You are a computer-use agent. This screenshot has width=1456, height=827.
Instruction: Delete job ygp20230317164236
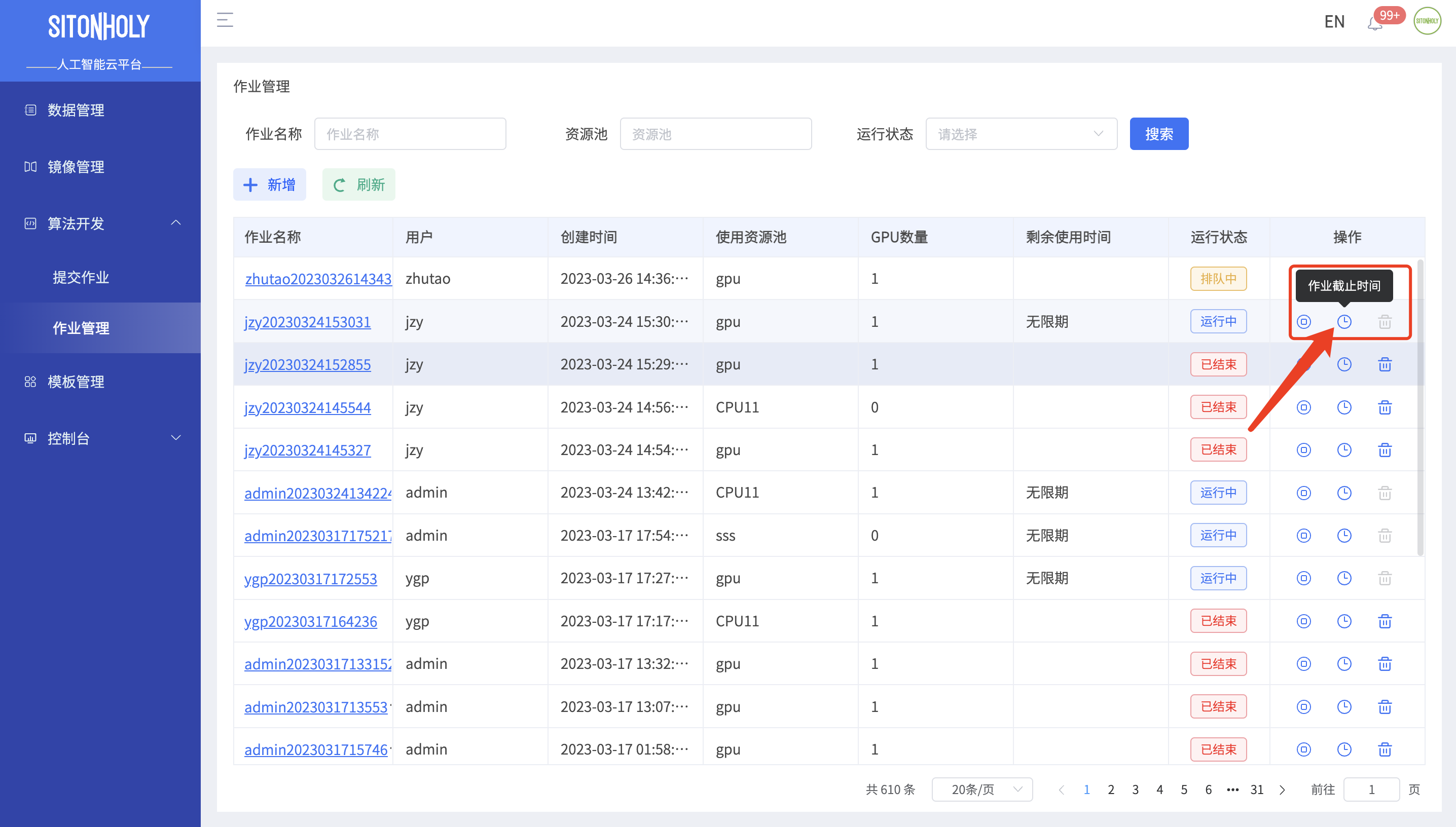[1385, 621]
